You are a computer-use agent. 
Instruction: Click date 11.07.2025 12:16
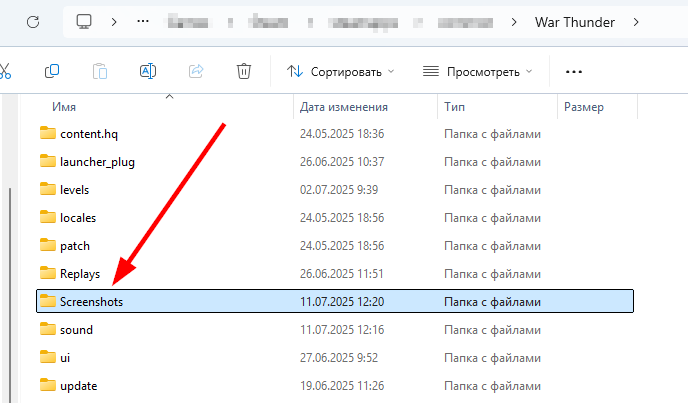342,330
